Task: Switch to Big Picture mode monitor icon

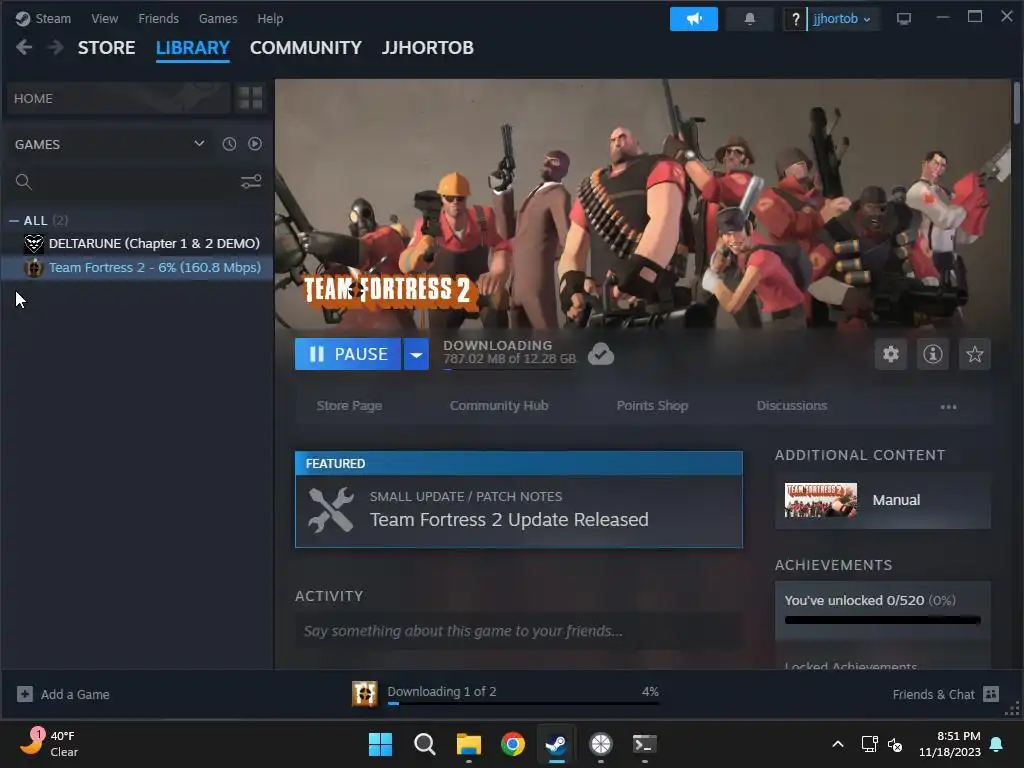Action: pos(904,19)
